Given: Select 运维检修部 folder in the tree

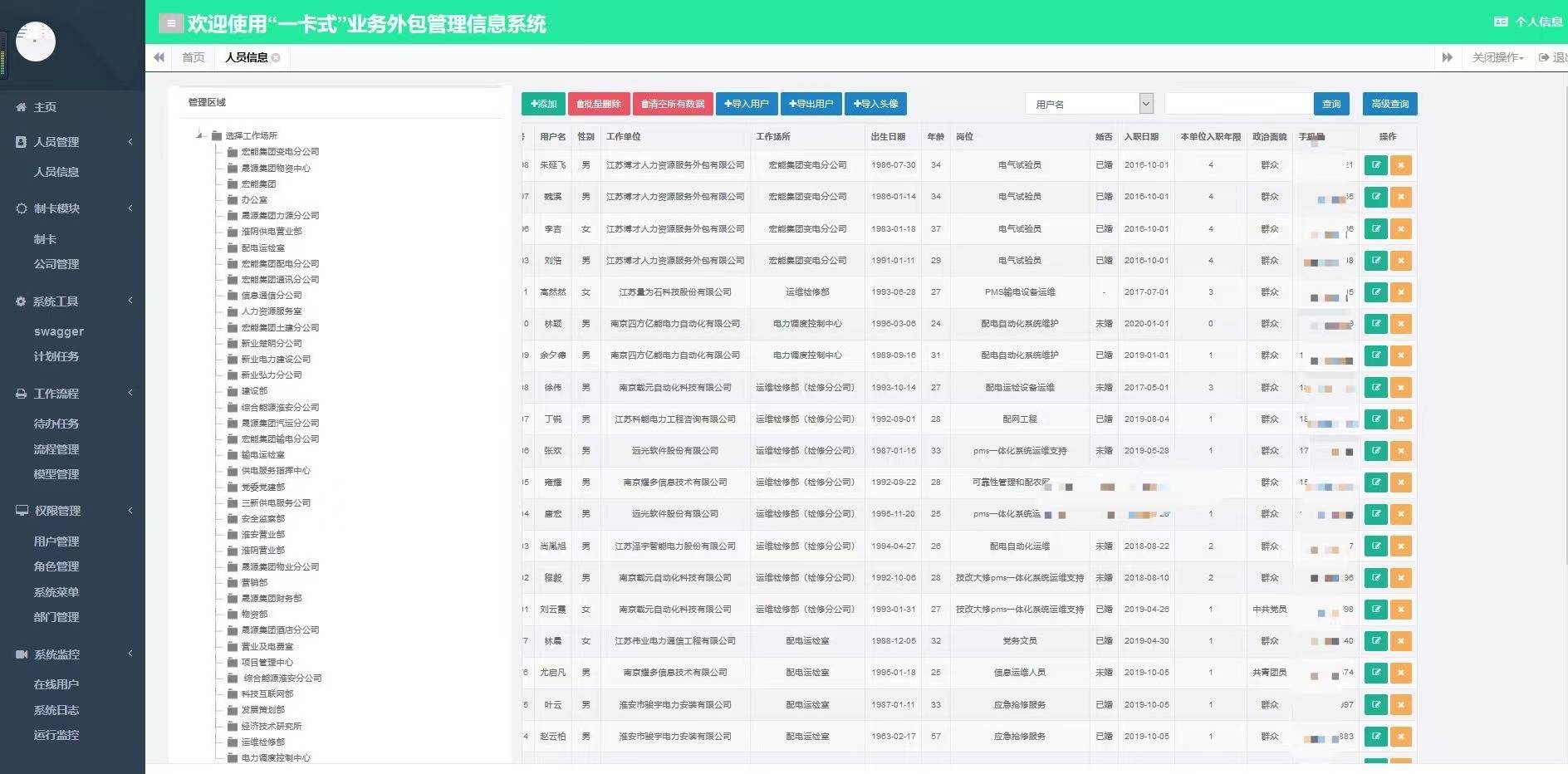Looking at the screenshot, I should [262, 742].
